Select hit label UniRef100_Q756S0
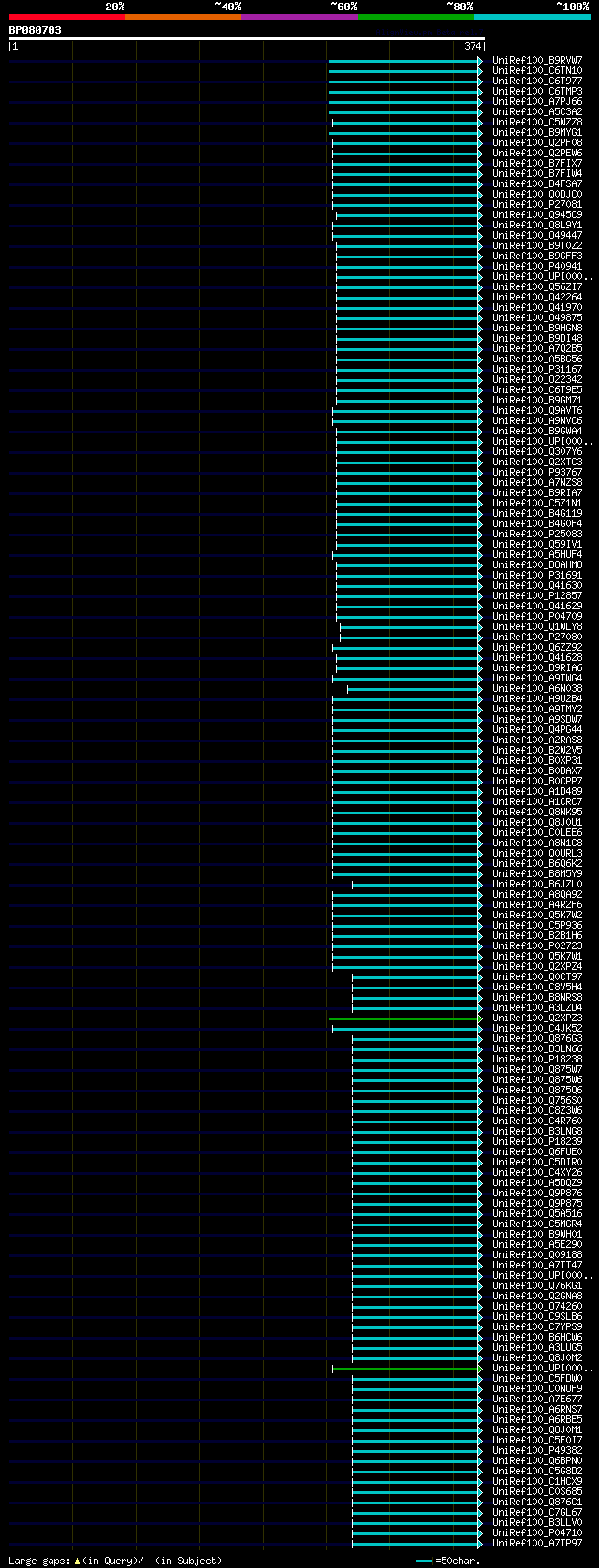 point(537,1101)
